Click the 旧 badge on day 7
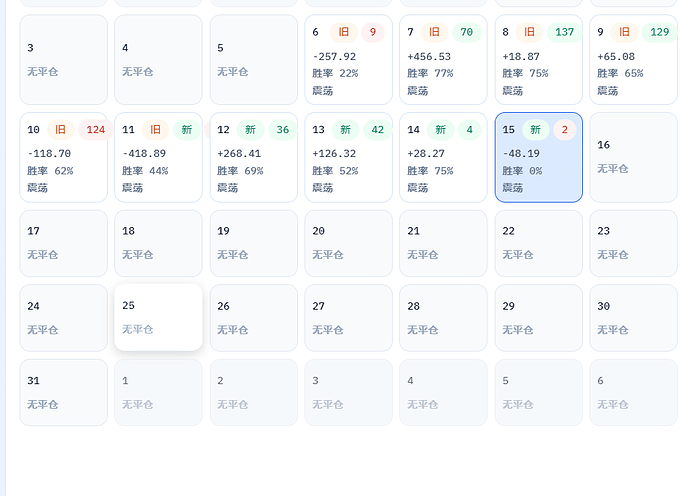The width and height of the screenshot is (690, 496). pos(434,32)
